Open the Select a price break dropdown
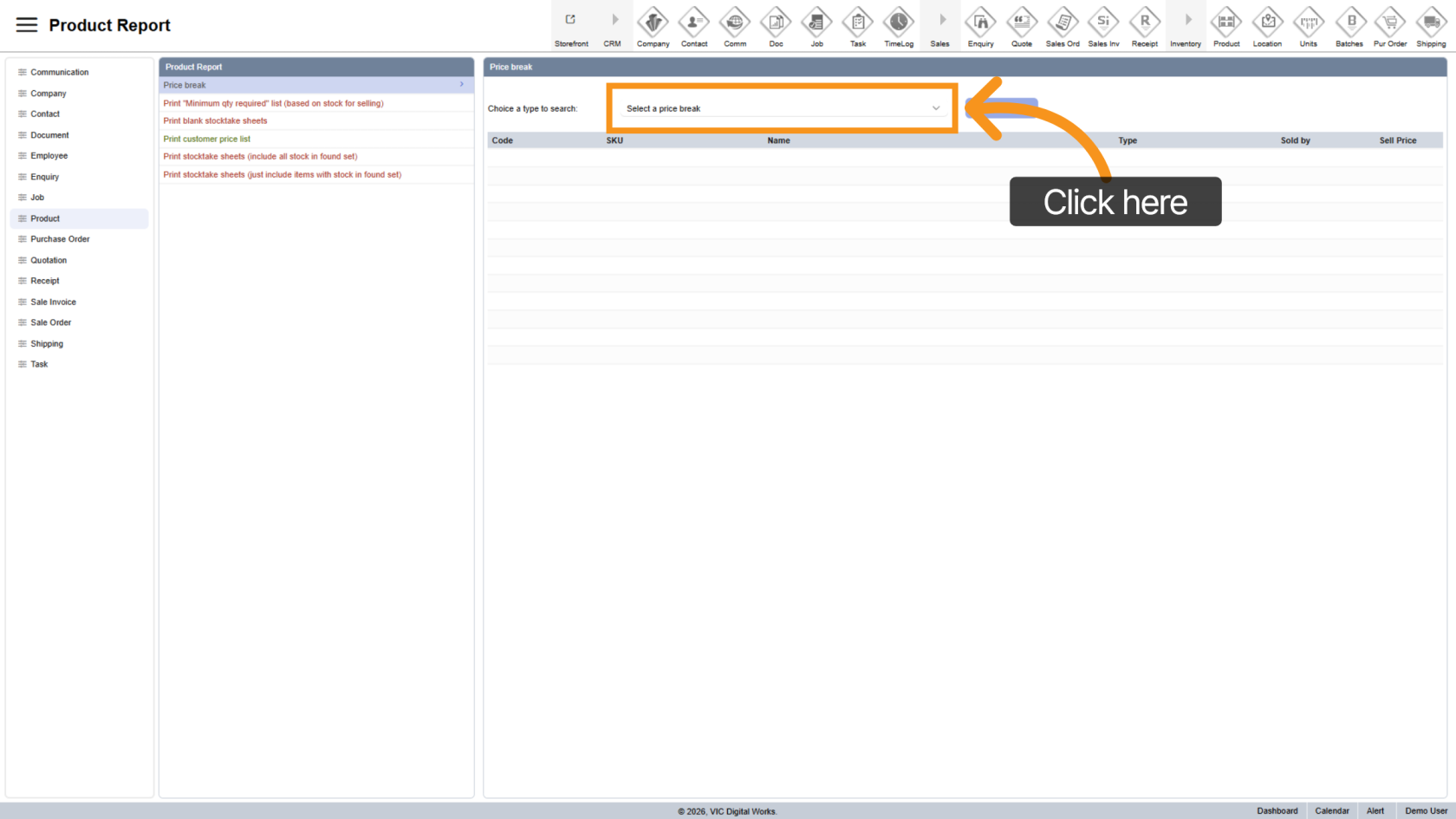Image resolution: width=1456 pixels, height=819 pixels. (782, 108)
